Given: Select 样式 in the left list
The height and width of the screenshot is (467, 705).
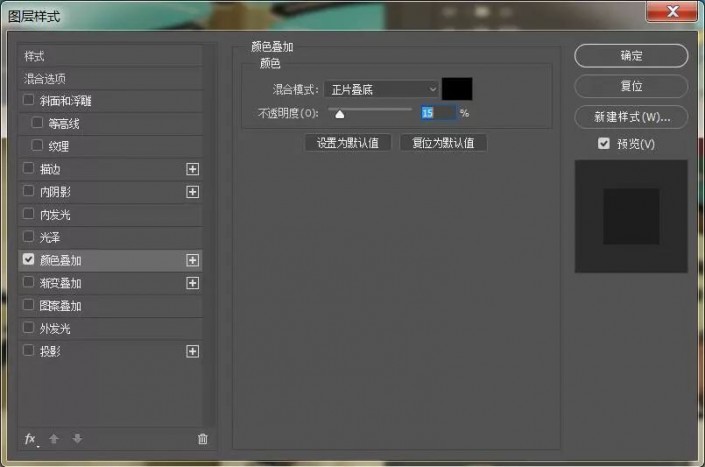Looking at the screenshot, I should 110,56.
